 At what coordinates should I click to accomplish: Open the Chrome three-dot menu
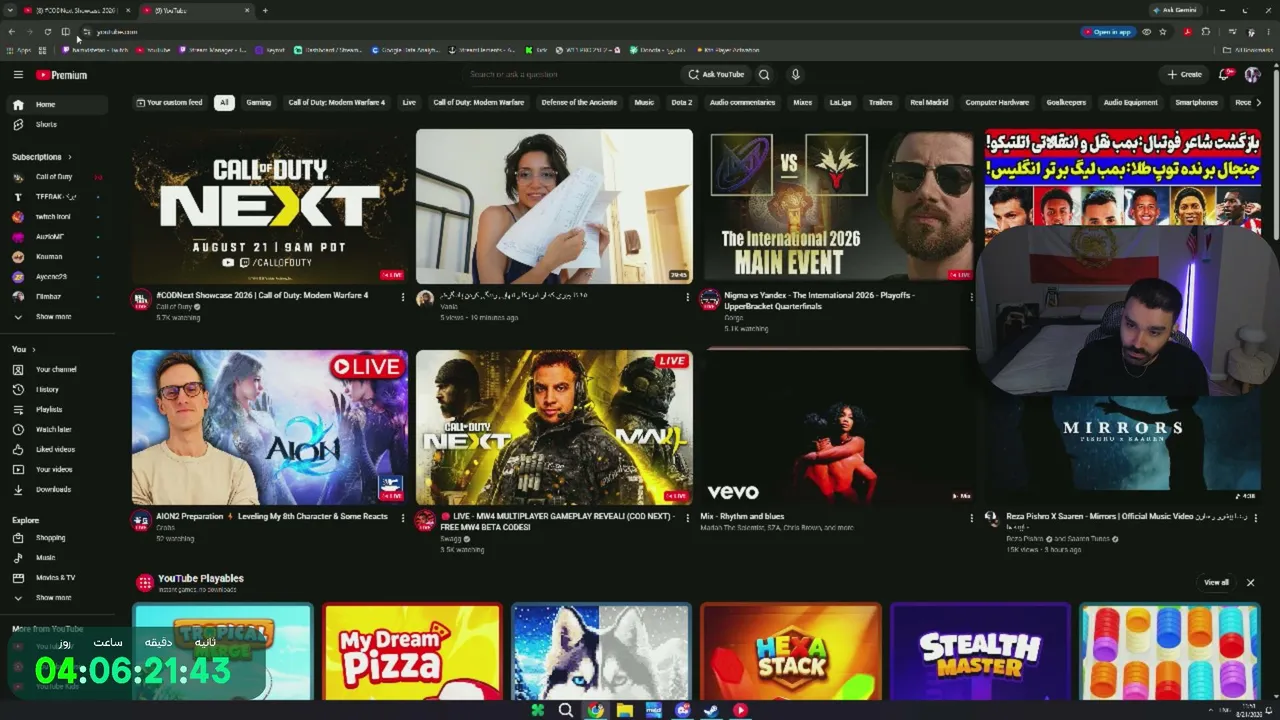1268,32
